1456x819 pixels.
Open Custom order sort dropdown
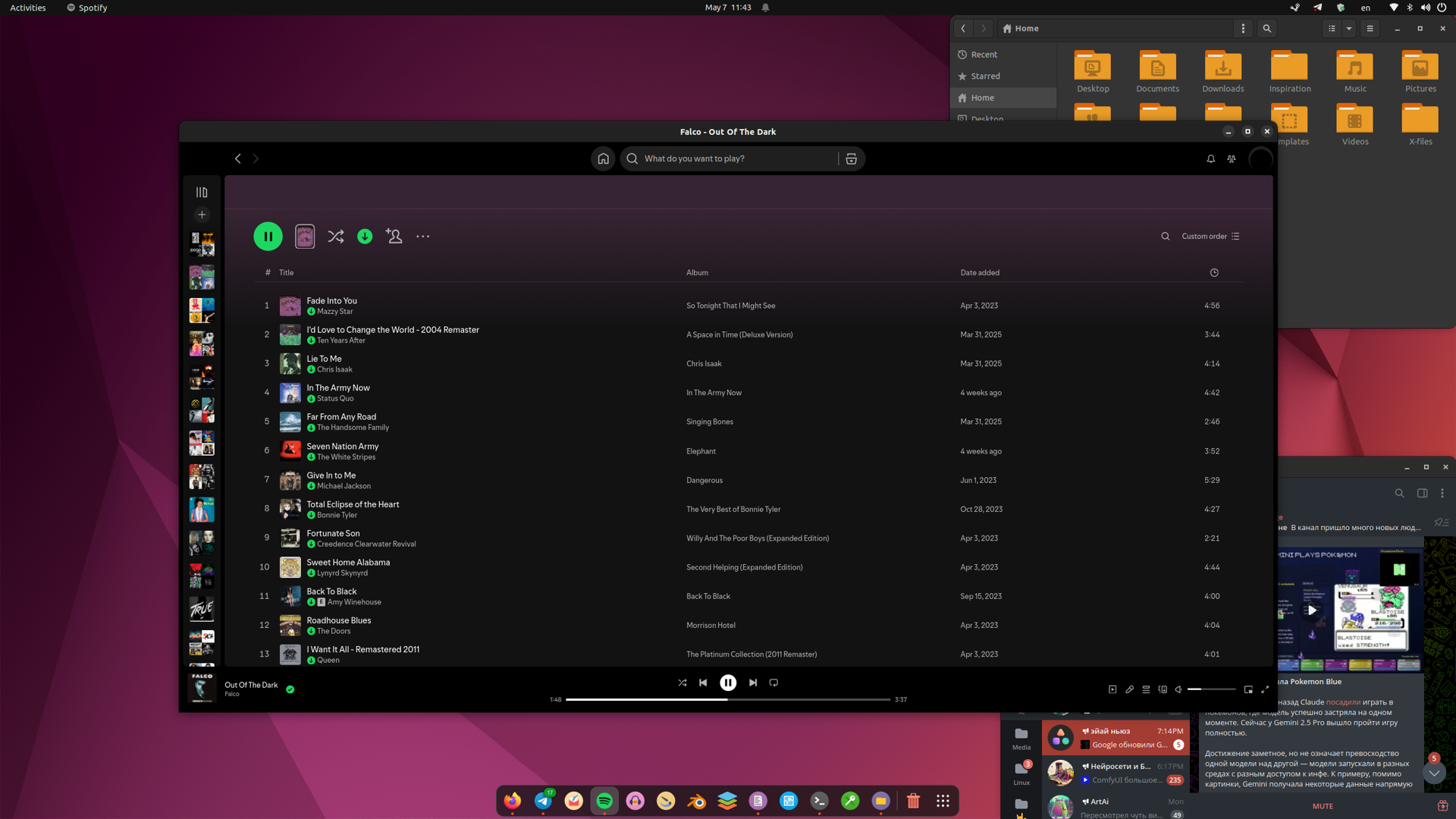(1210, 236)
